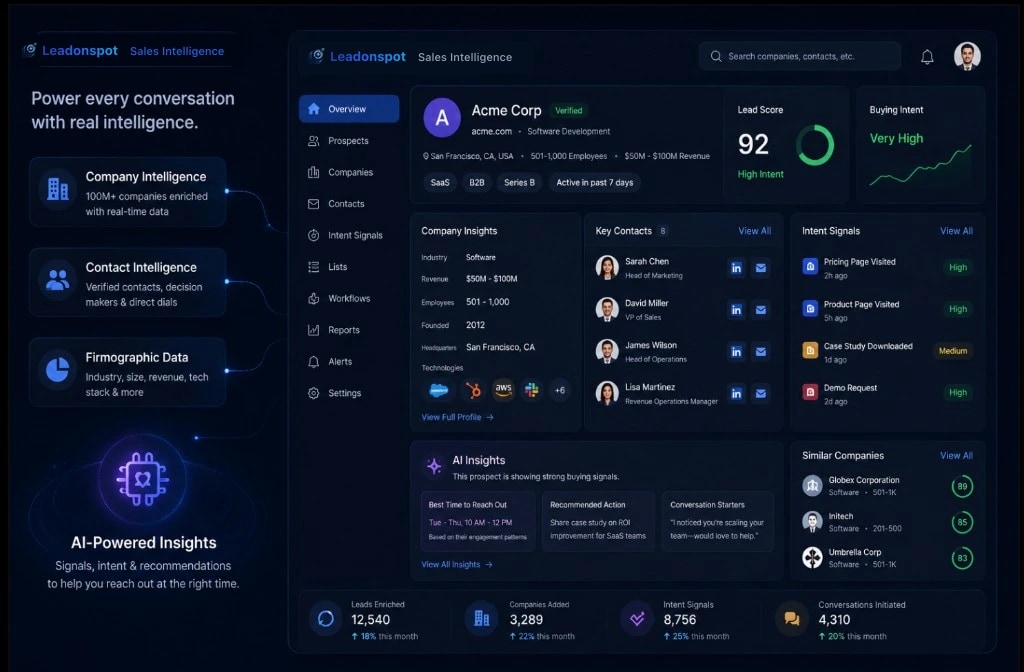Click the SaaS tag

(x=440, y=182)
